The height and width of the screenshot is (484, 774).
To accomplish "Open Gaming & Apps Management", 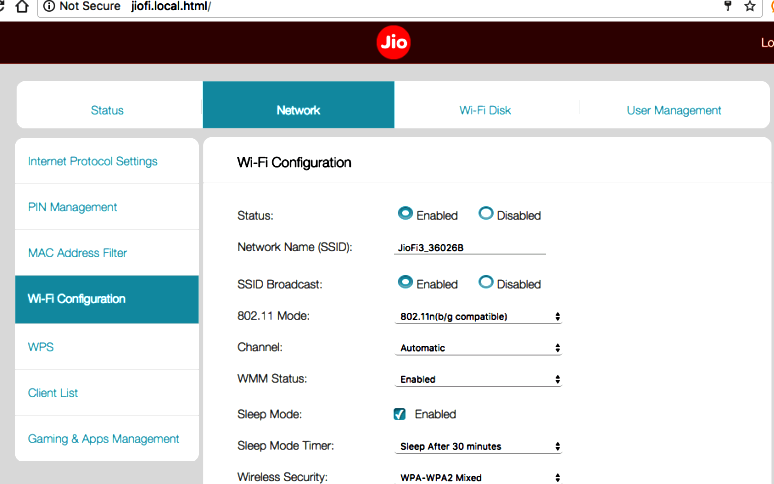I will (107, 439).
